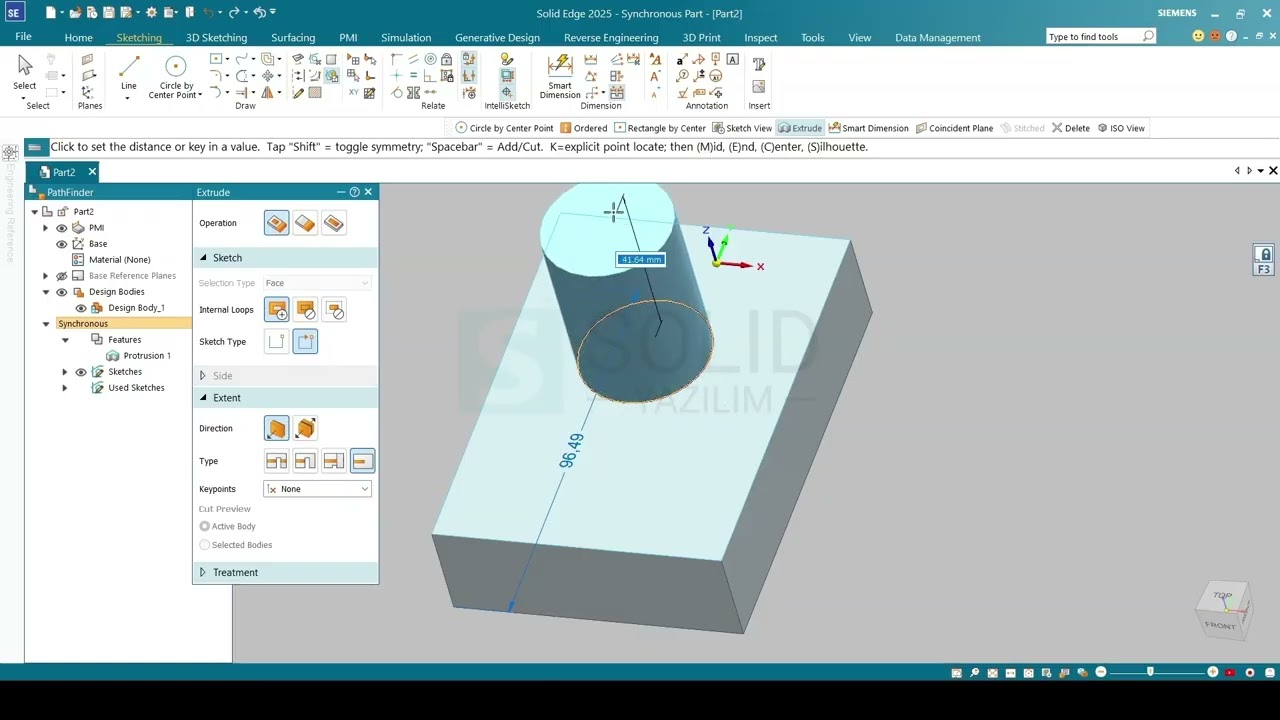Click the zoom-out minus button
1280x720 pixels.
[1101, 672]
